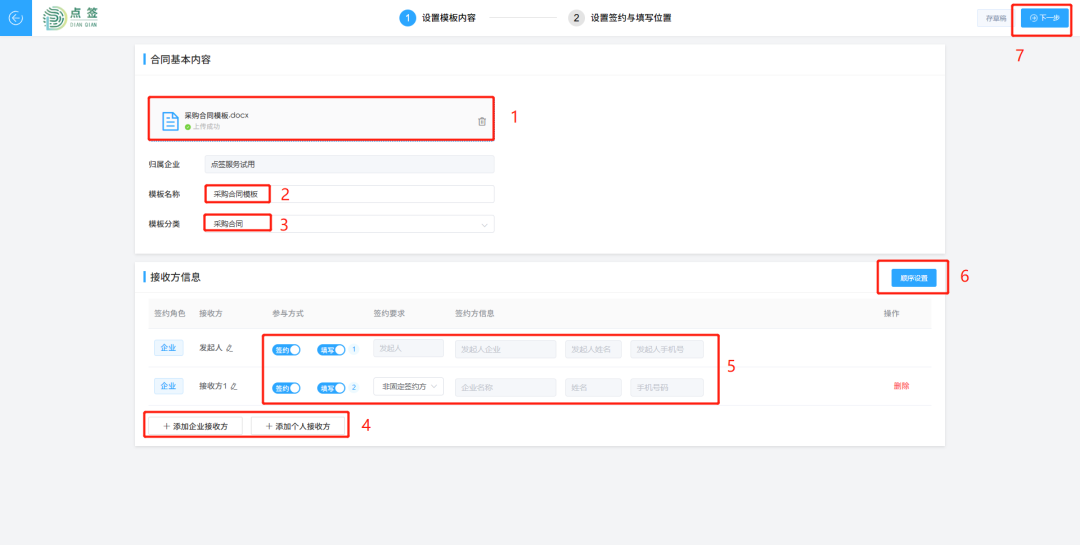Click edit pencil icon next to 发起人
This screenshot has width=1080, height=545.
click(229, 348)
